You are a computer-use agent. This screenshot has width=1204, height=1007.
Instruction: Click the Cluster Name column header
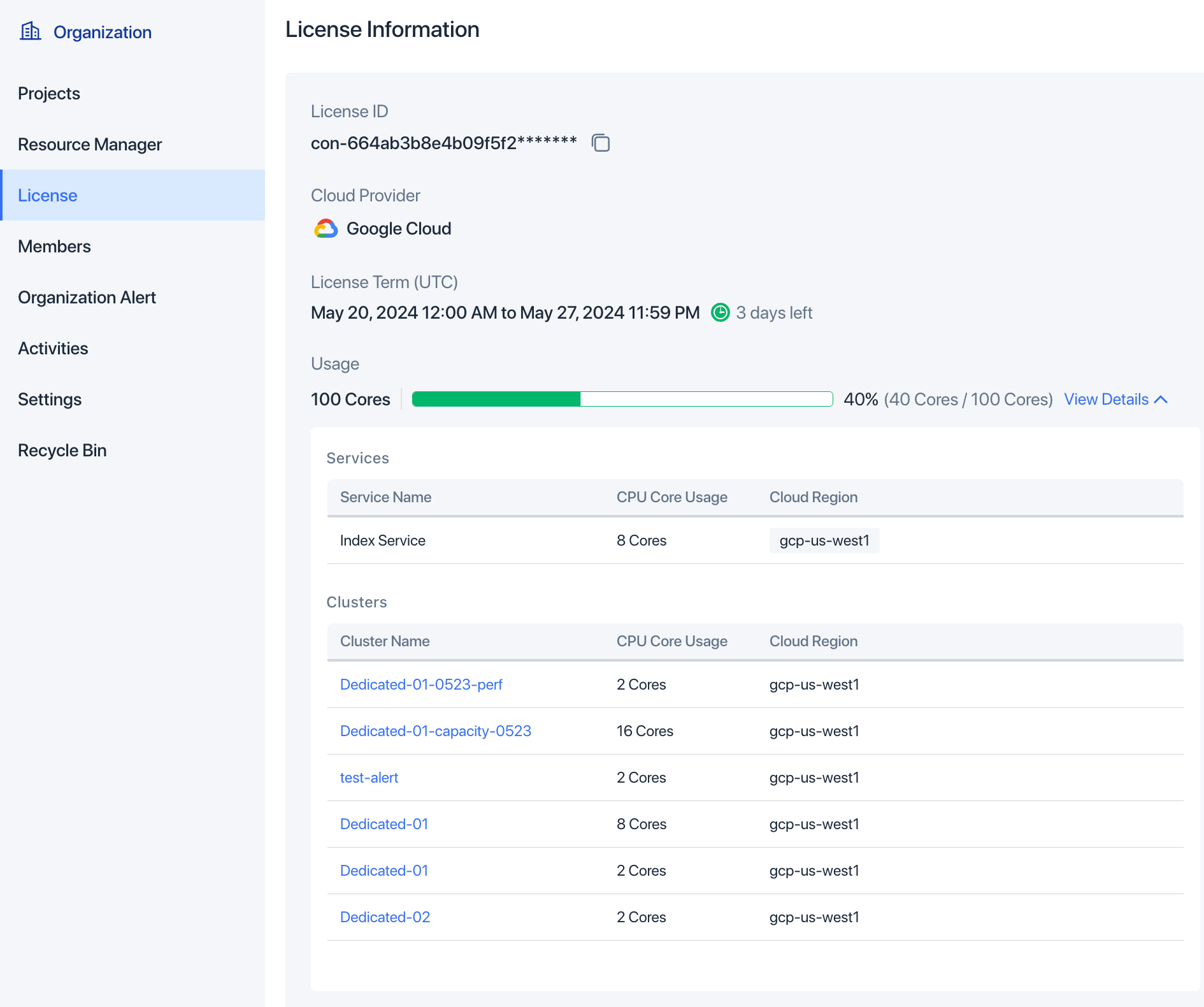(x=385, y=641)
